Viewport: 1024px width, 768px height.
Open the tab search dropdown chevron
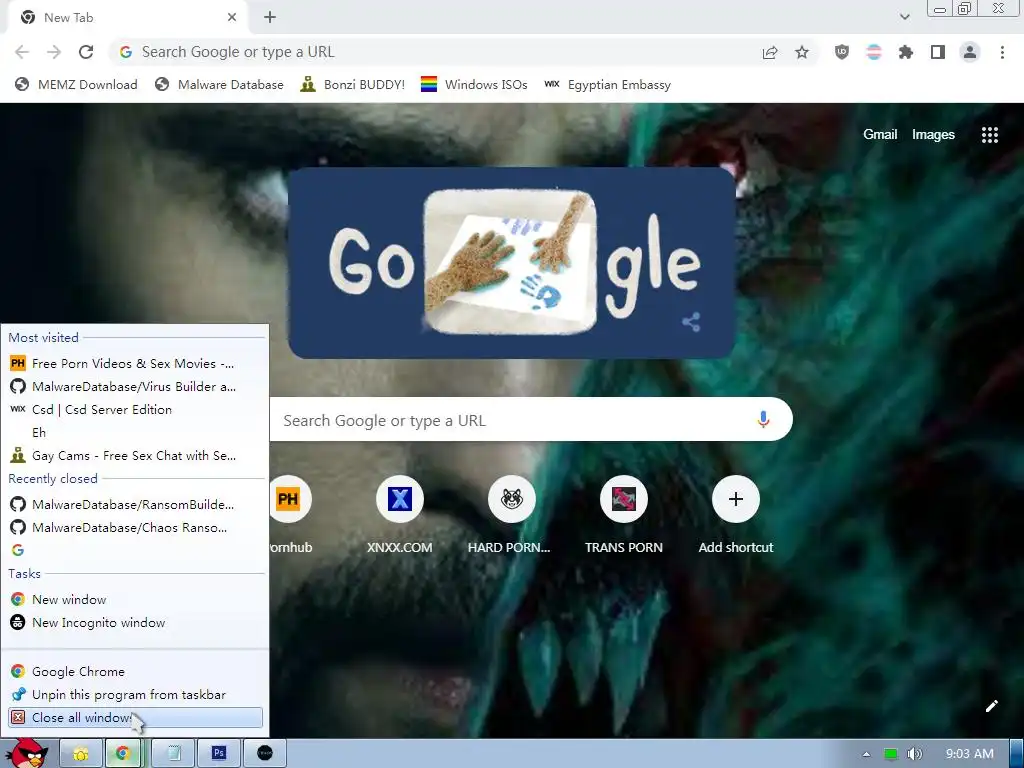904,17
